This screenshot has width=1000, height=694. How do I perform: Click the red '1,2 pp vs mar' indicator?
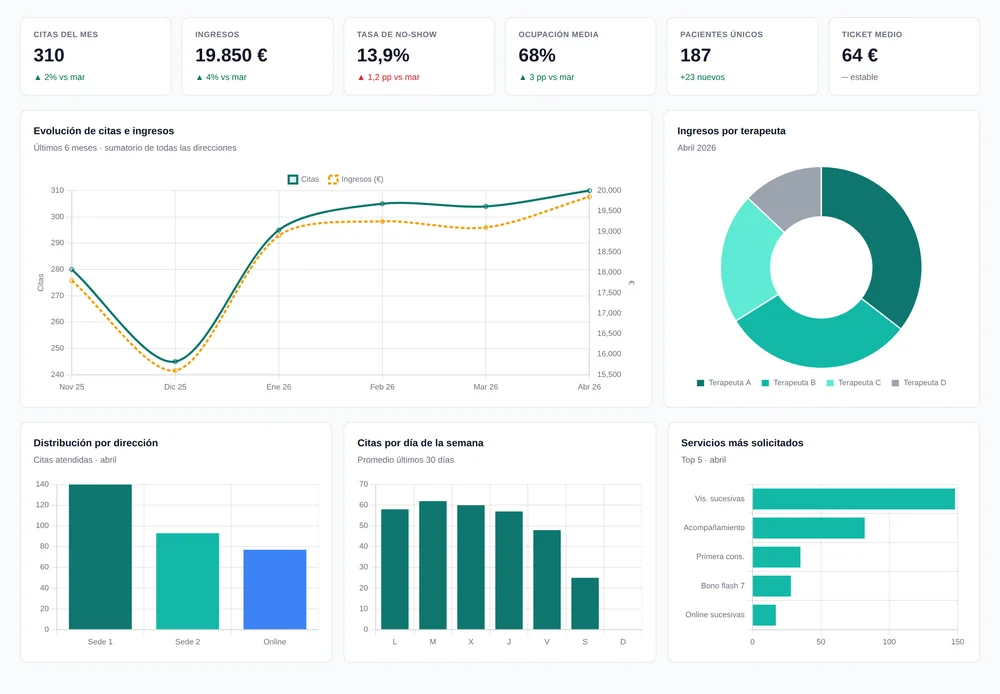tap(388, 77)
